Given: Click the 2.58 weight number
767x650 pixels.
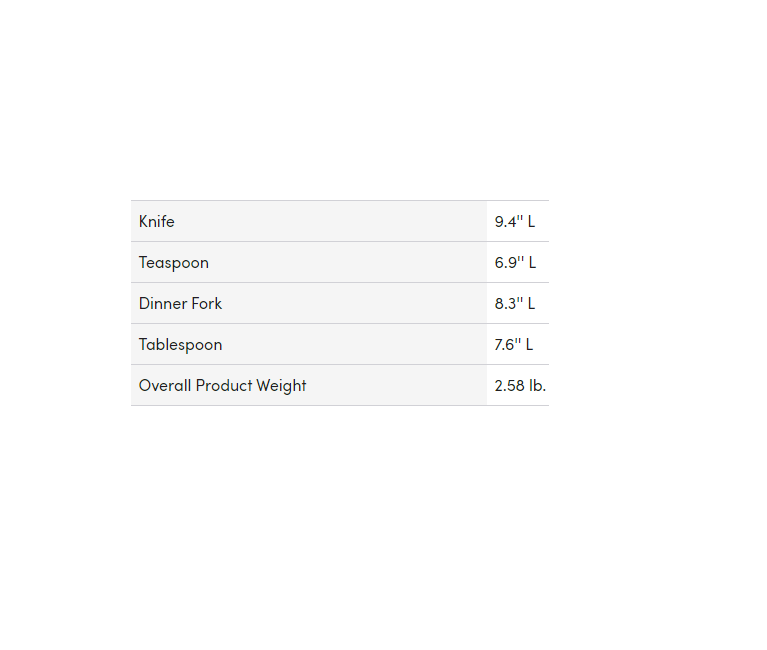Looking at the screenshot, I should point(510,386).
